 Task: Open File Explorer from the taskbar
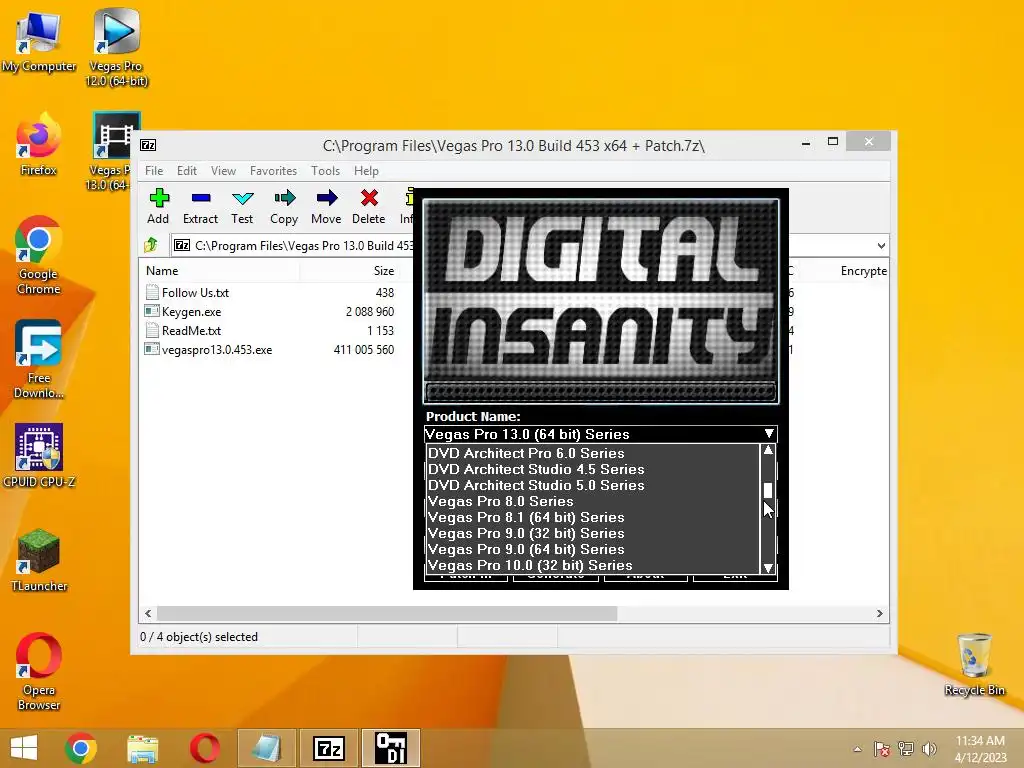pos(142,748)
